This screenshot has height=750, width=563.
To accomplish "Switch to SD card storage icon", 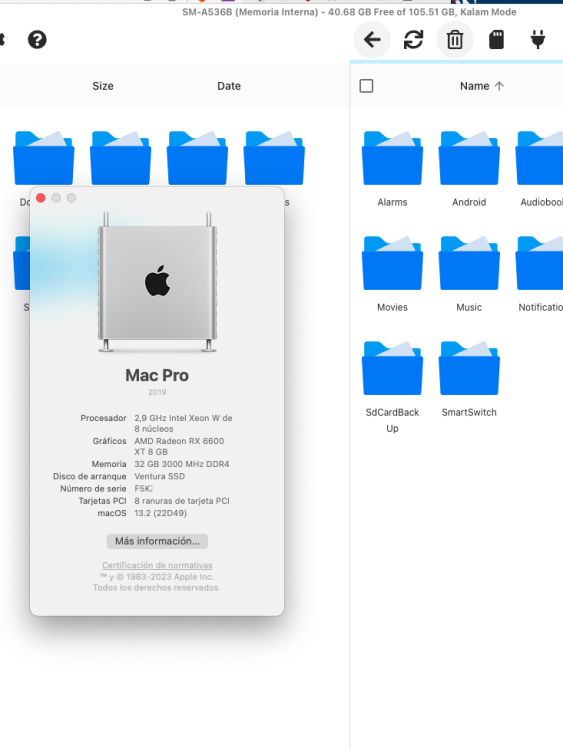I will (497, 40).
